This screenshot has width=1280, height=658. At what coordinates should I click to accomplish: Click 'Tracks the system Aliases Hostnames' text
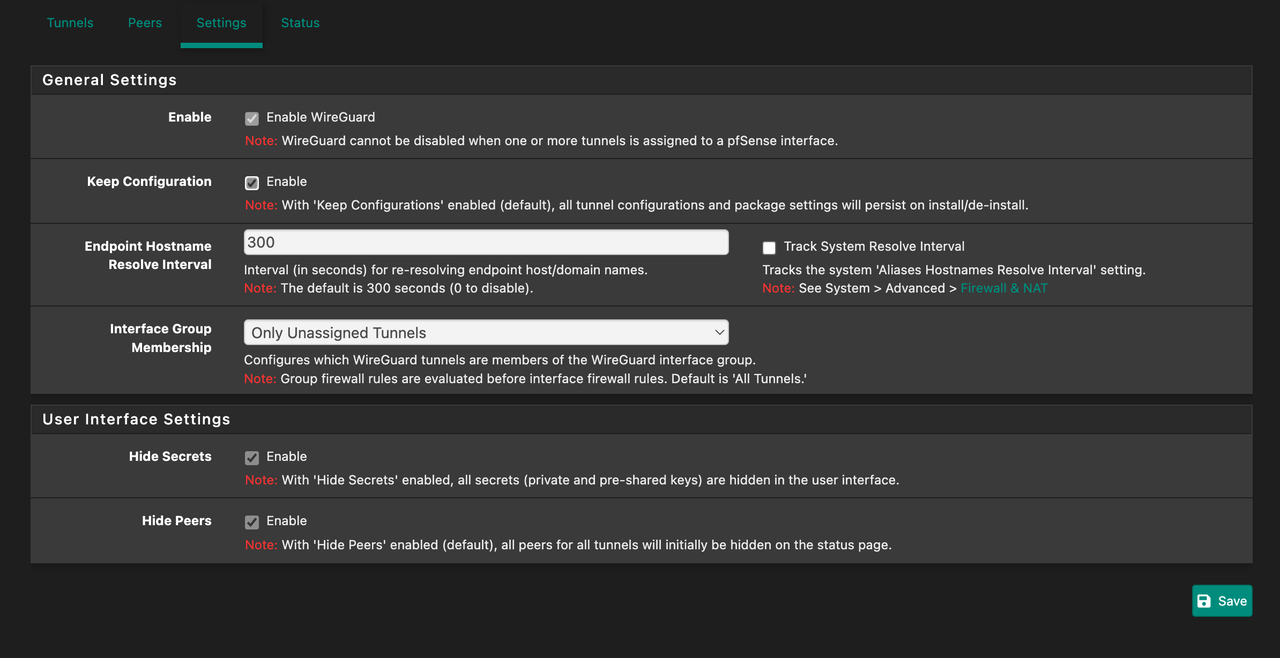click(954, 270)
